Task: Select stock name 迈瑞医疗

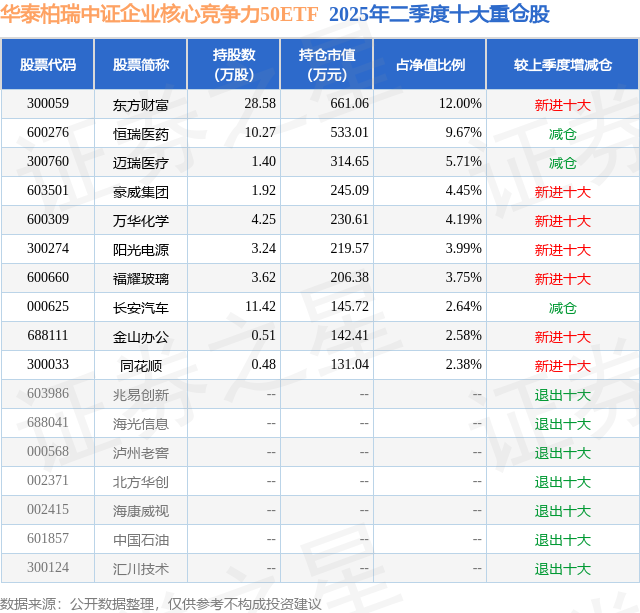Action: (141, 163)
